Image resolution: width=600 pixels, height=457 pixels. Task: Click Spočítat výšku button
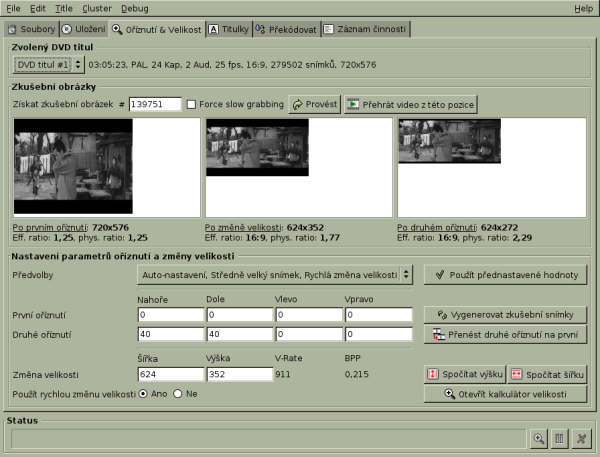[463, 374]
